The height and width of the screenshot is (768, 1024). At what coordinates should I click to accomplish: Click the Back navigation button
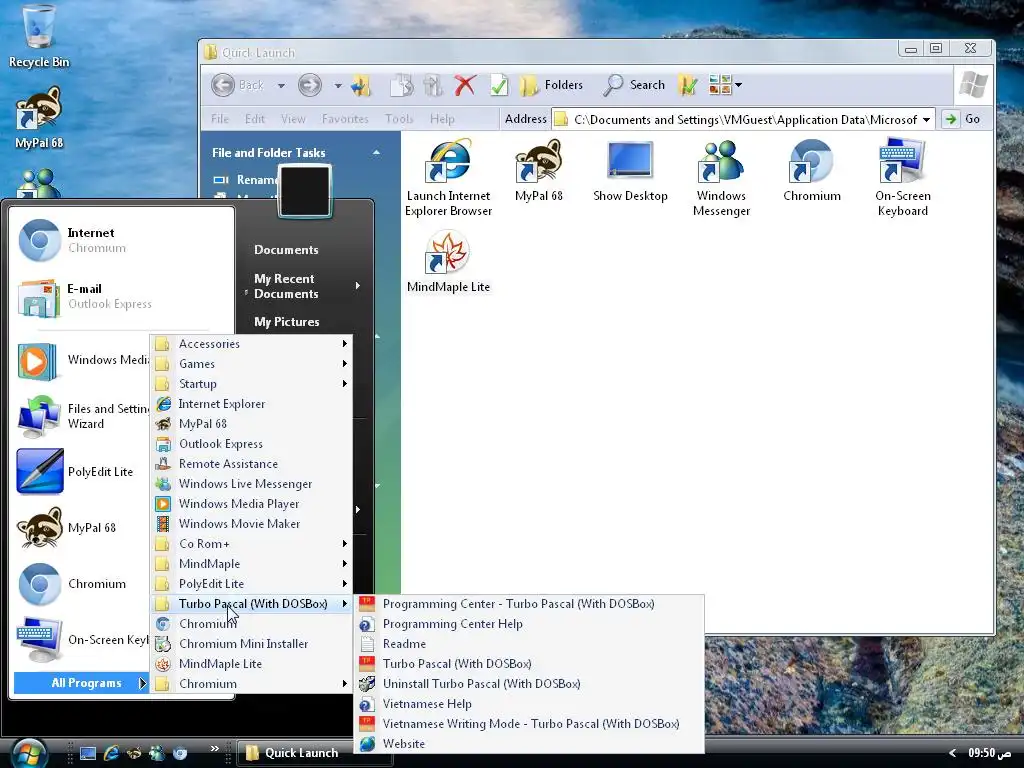(x=238, y=85)
